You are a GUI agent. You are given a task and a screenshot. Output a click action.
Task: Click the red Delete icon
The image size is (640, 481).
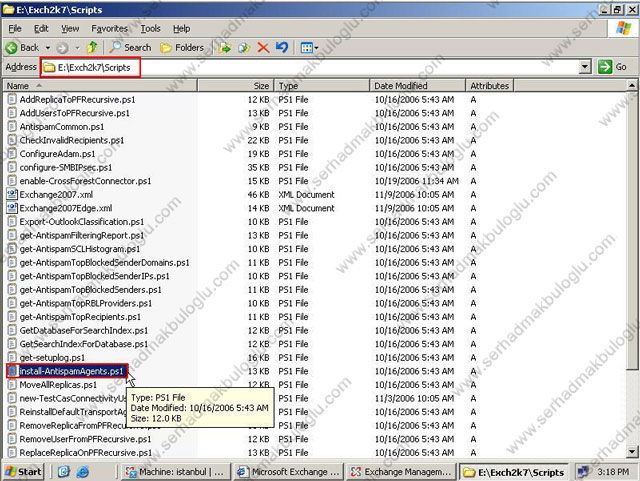[263, 48]
